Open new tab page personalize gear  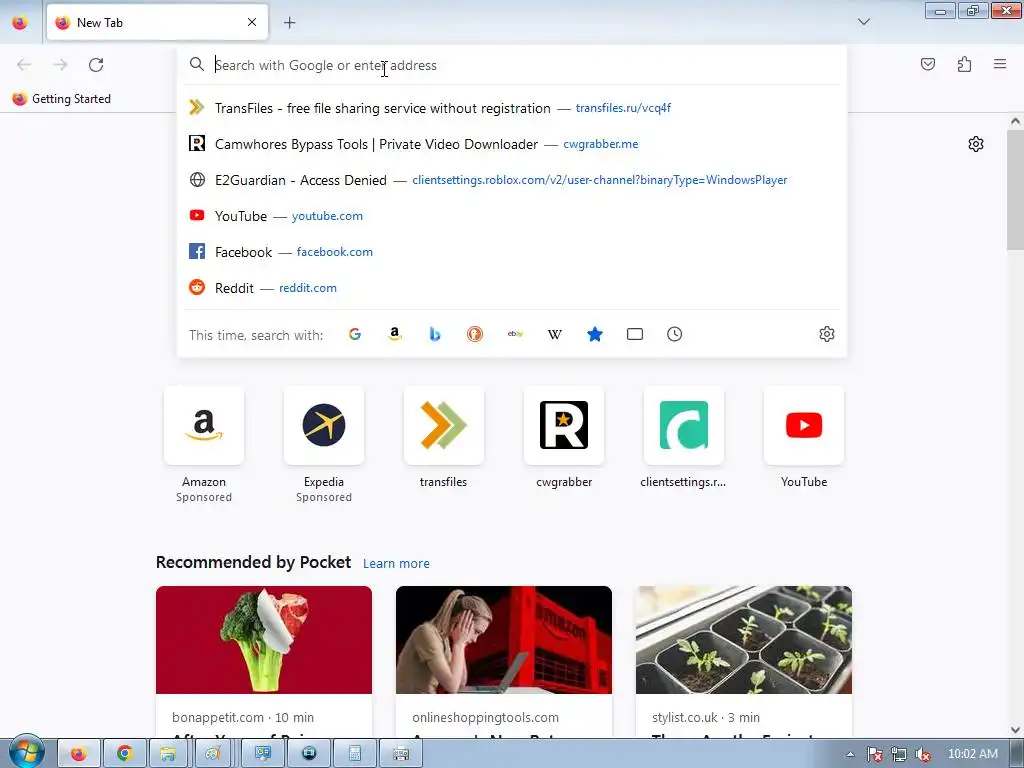click(x=976, y=144)
